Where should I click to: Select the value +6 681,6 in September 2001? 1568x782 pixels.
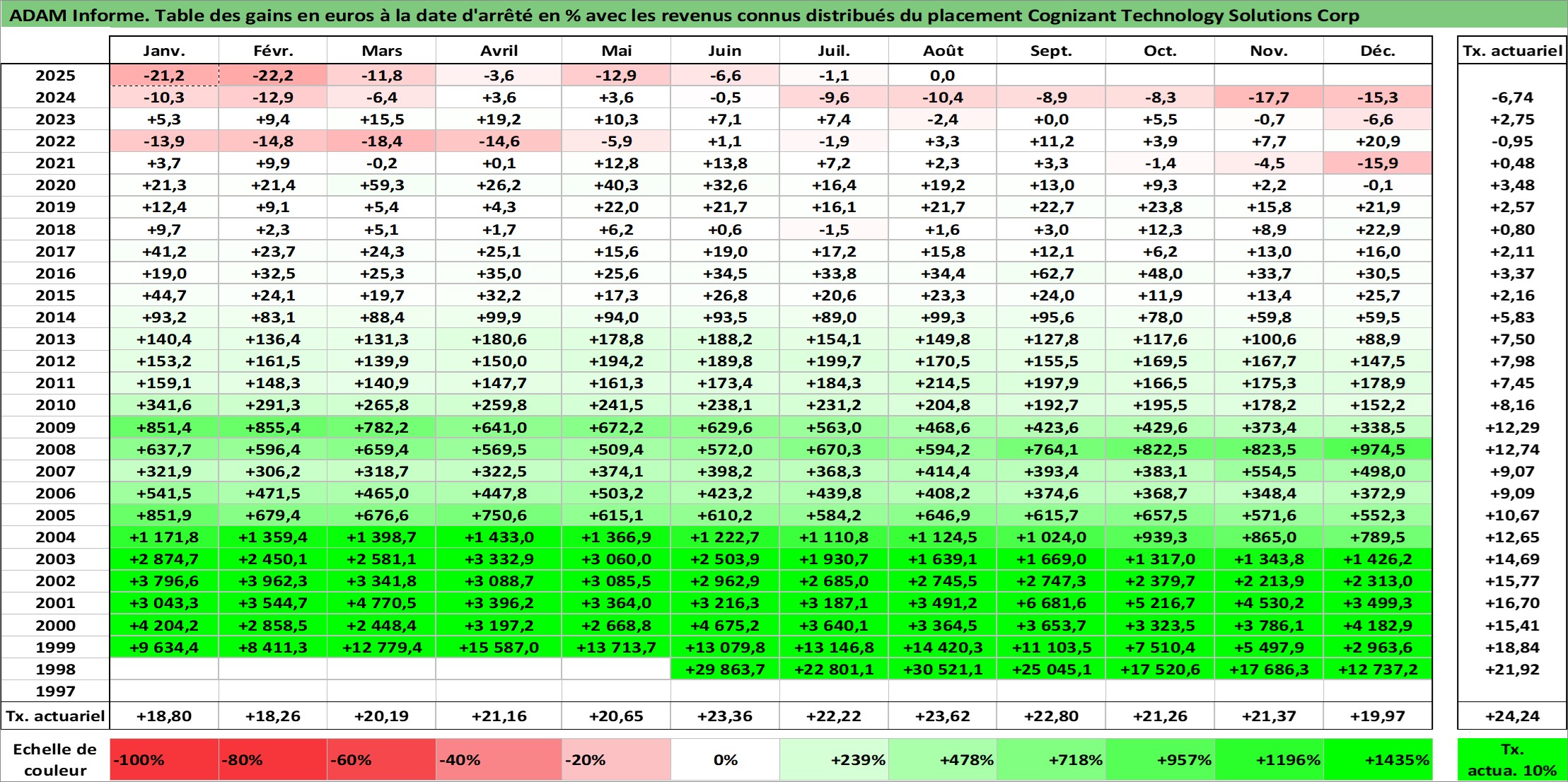(1051, 603)
